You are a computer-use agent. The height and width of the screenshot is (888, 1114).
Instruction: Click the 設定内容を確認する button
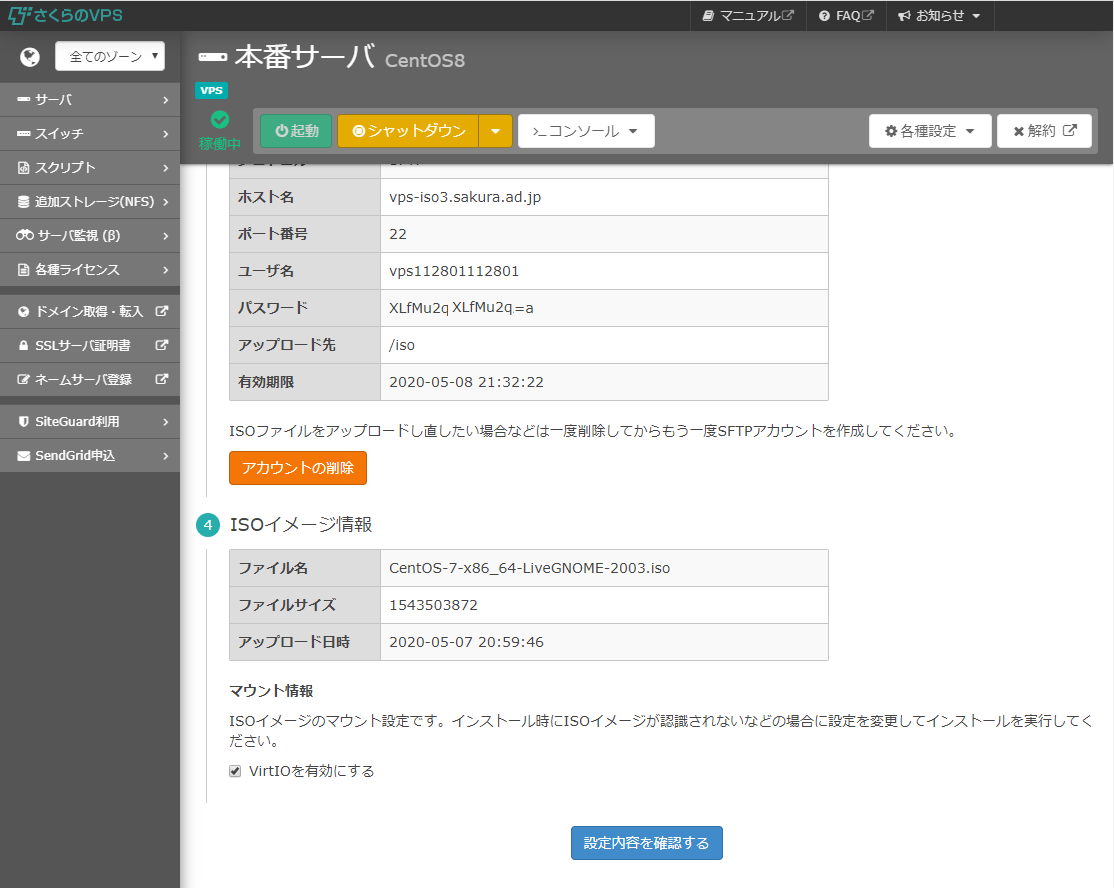[647, 843]
